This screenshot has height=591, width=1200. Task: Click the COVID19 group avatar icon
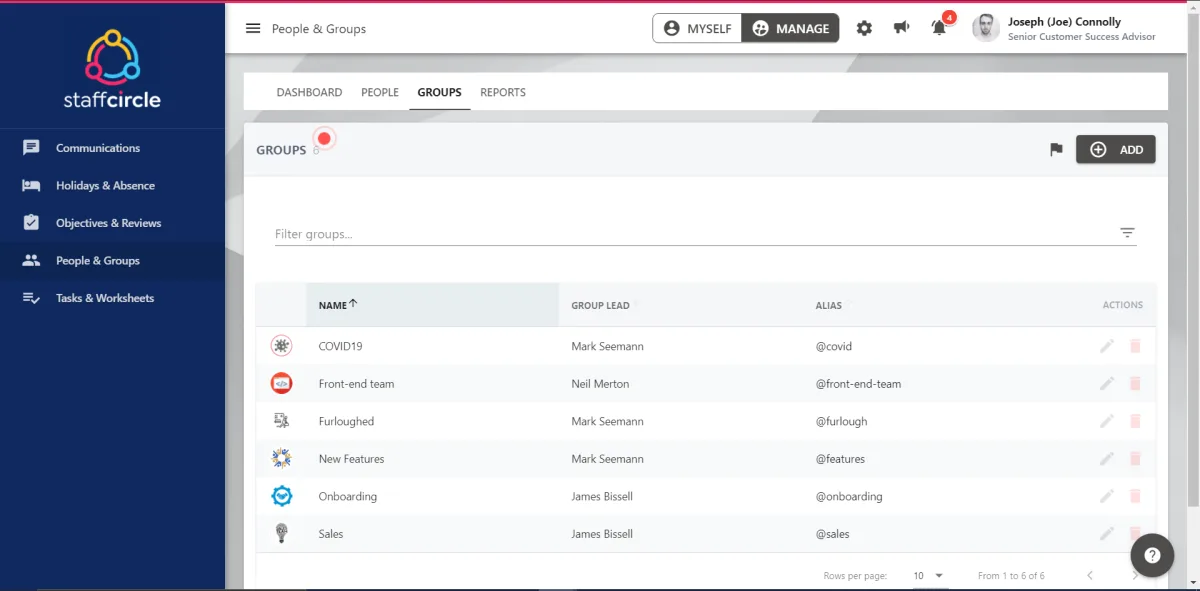(x=281, y=346)
